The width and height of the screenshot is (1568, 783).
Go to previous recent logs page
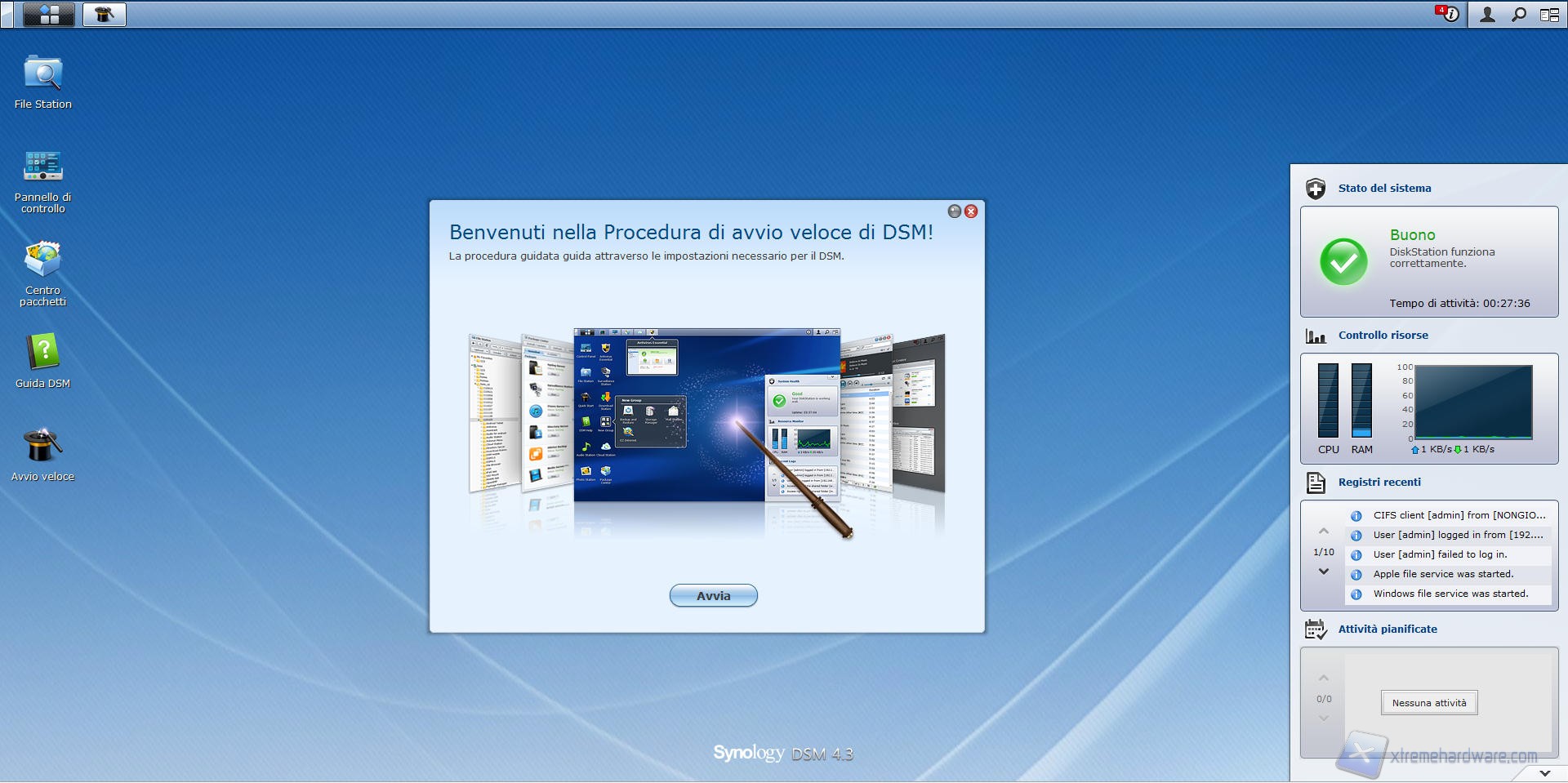point(1324,532)
